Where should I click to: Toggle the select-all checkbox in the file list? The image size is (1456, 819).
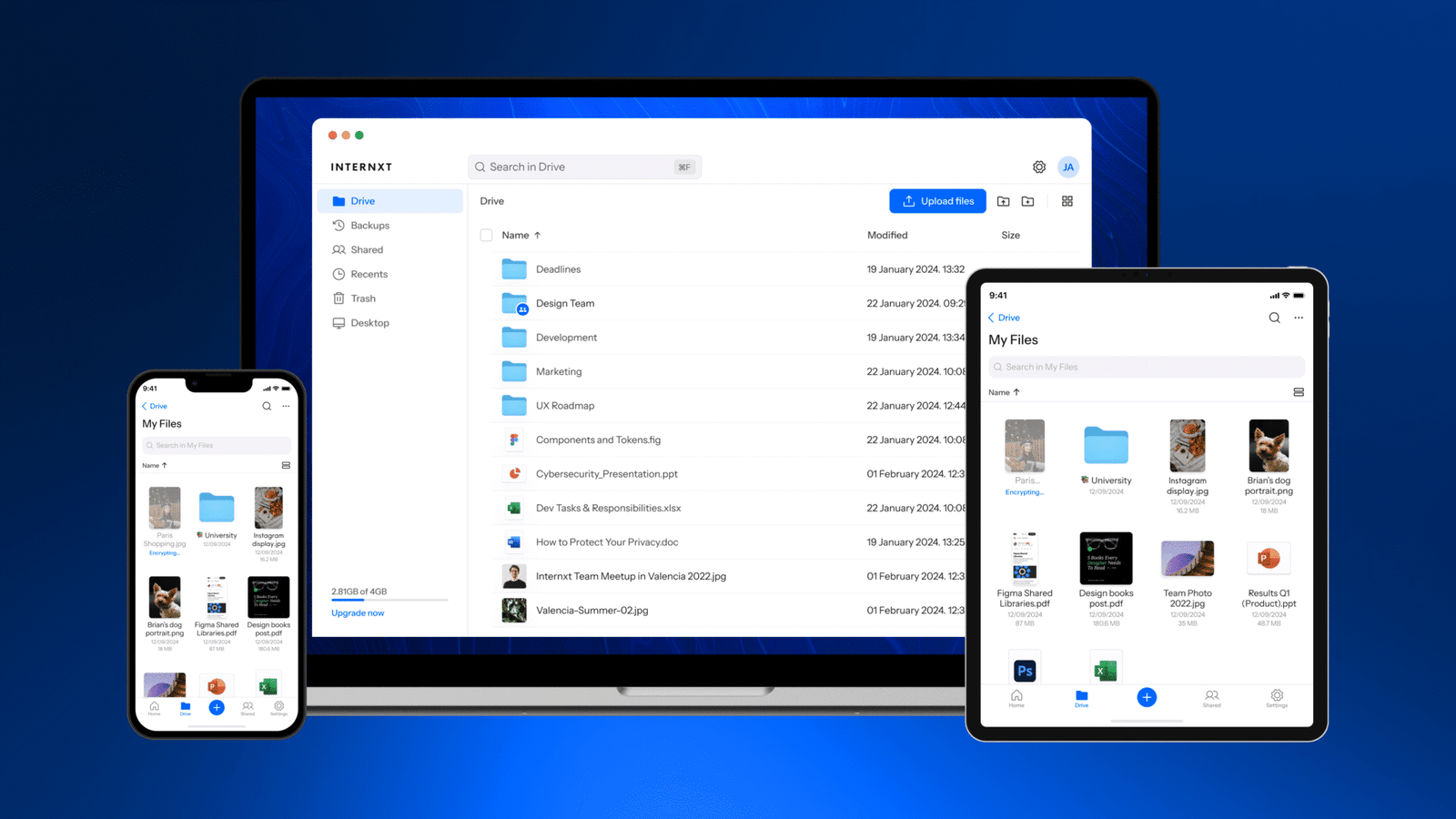487,235
